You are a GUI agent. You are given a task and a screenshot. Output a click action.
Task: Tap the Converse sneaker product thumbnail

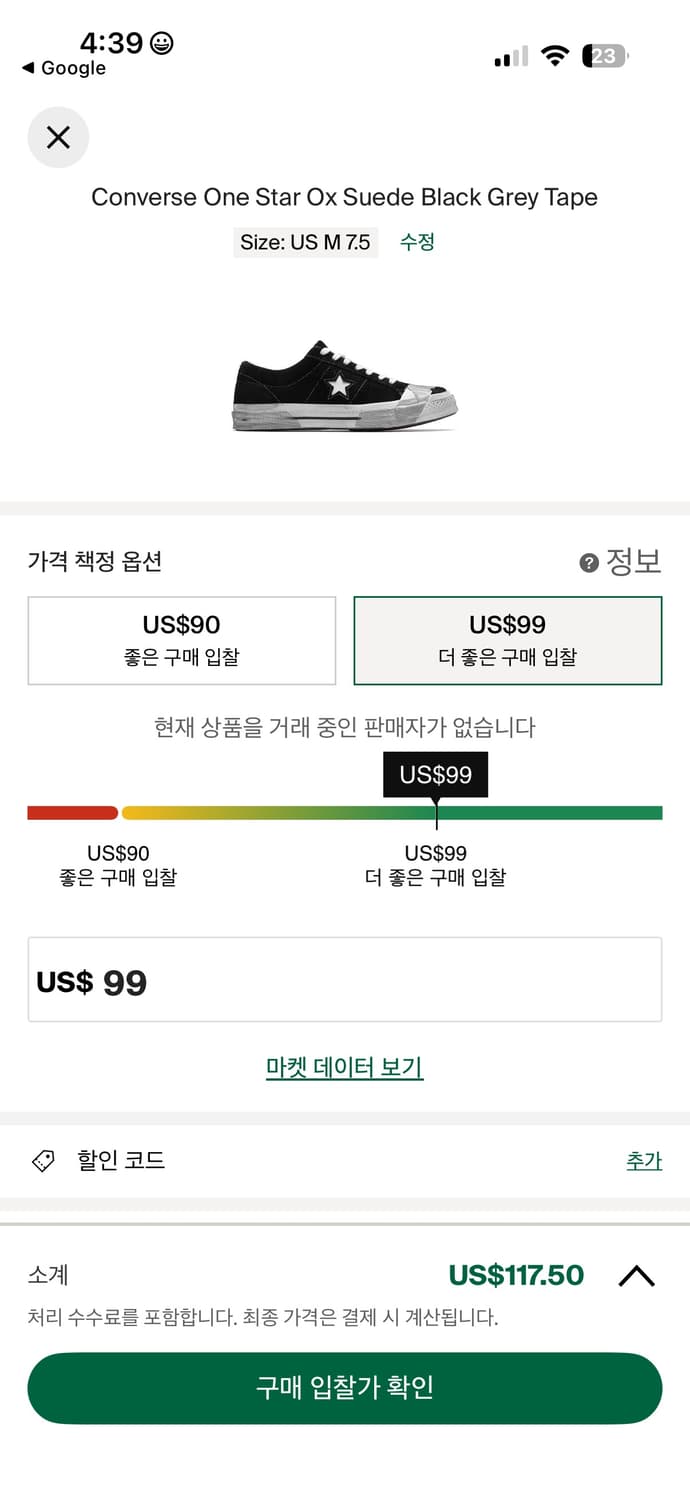pyautogui.click(x=345, y=385)
